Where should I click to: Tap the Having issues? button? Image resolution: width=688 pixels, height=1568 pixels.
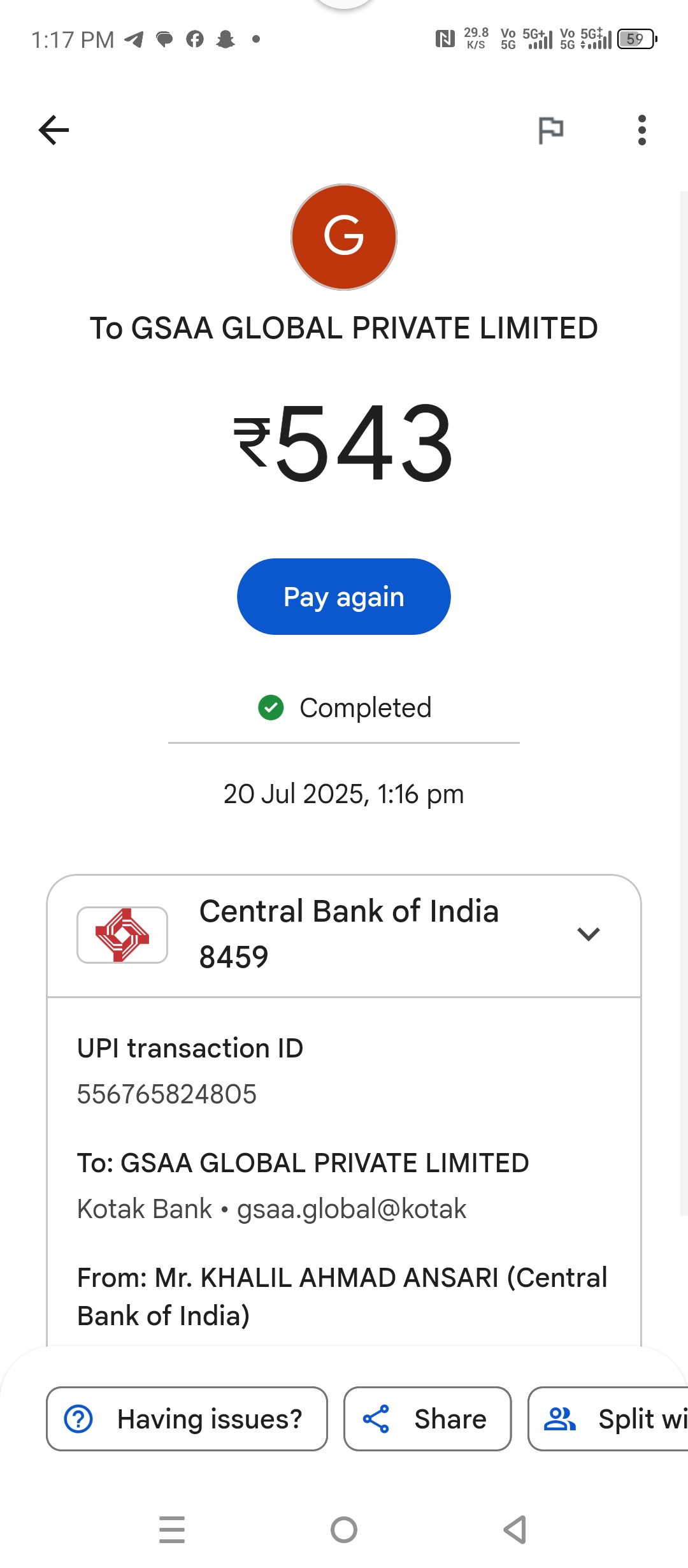pyautogui.click(x=187, y=1419)
